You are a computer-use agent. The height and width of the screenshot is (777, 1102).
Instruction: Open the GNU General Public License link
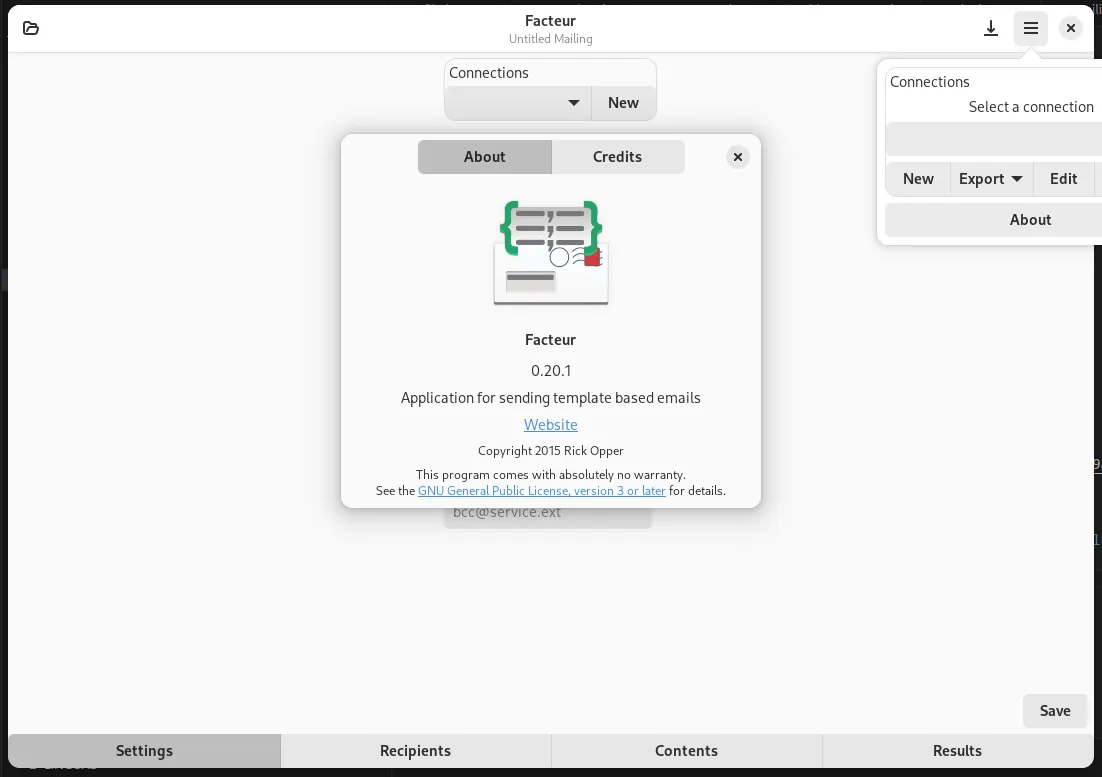pyautogui.click(x=542, y=490)
